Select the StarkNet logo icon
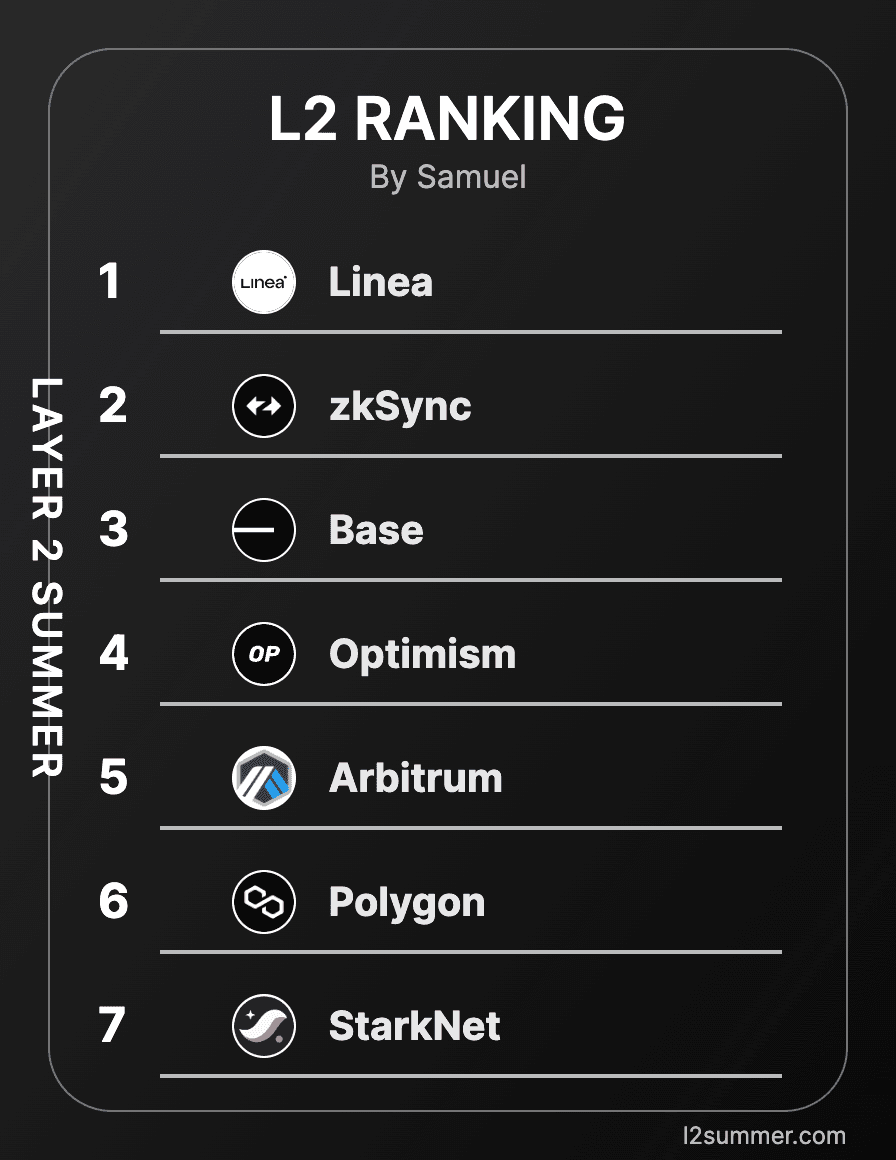Viewport: 896px width, 1160px height. coord(264,1026)
